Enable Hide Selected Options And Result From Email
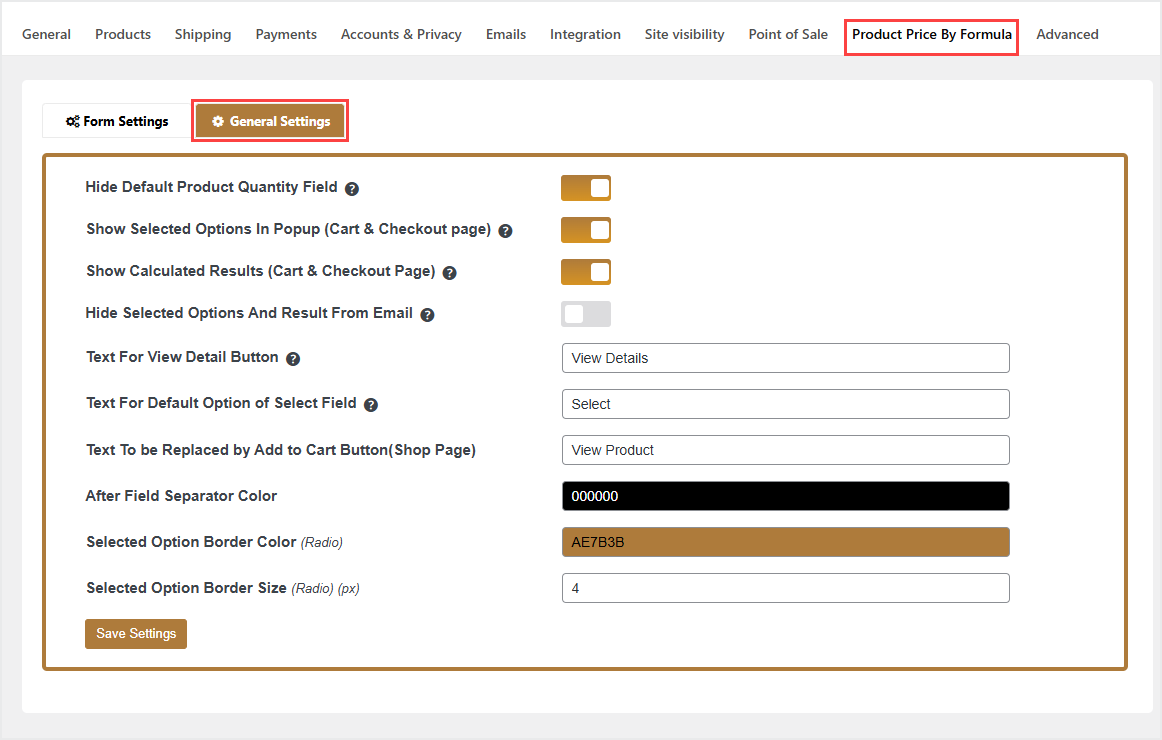The height and width of the screenshot is (740, 1162). point(586,314)
